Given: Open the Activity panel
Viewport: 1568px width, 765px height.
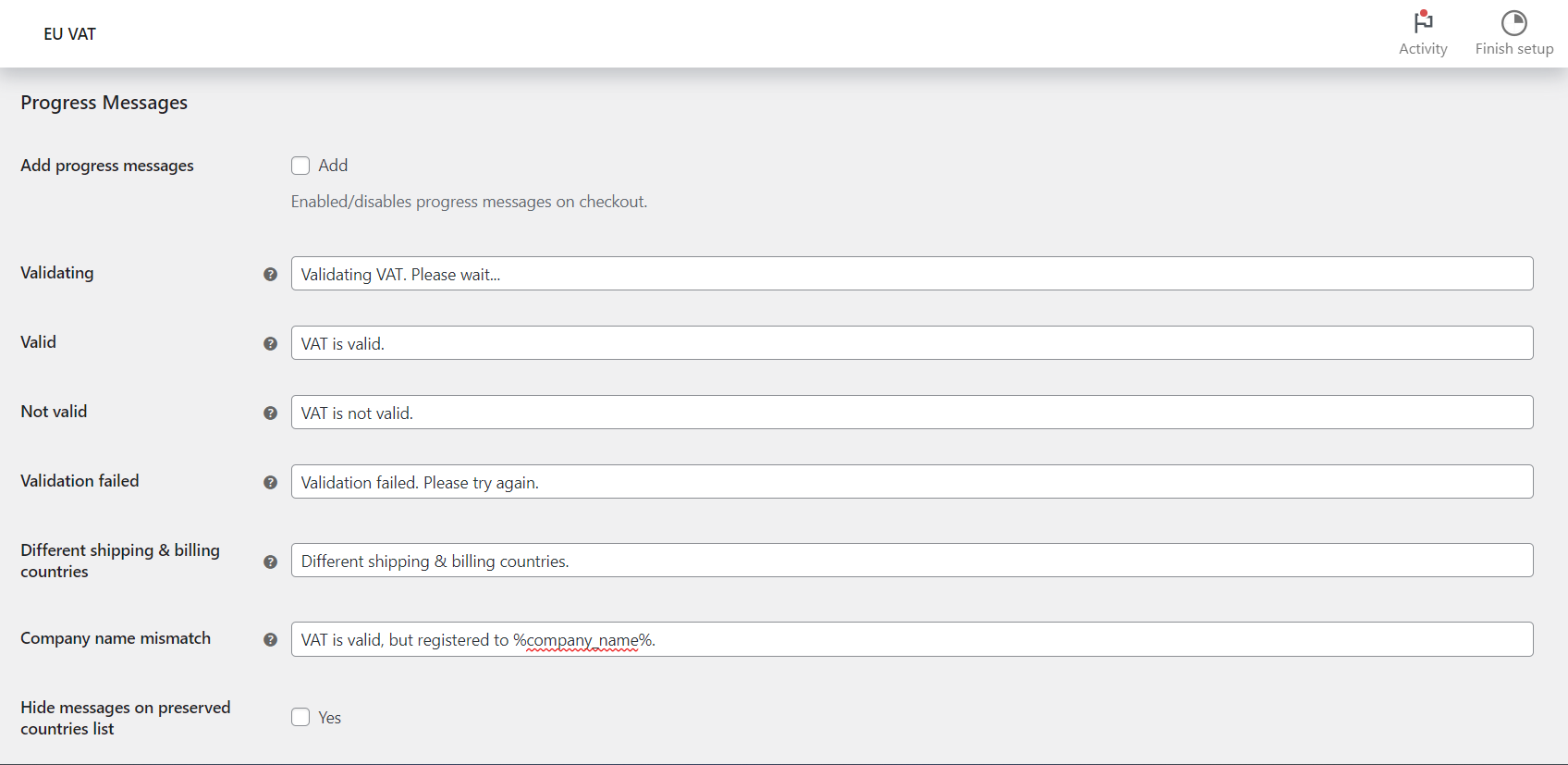Looking at the screenshot, I should point(1422,33).
